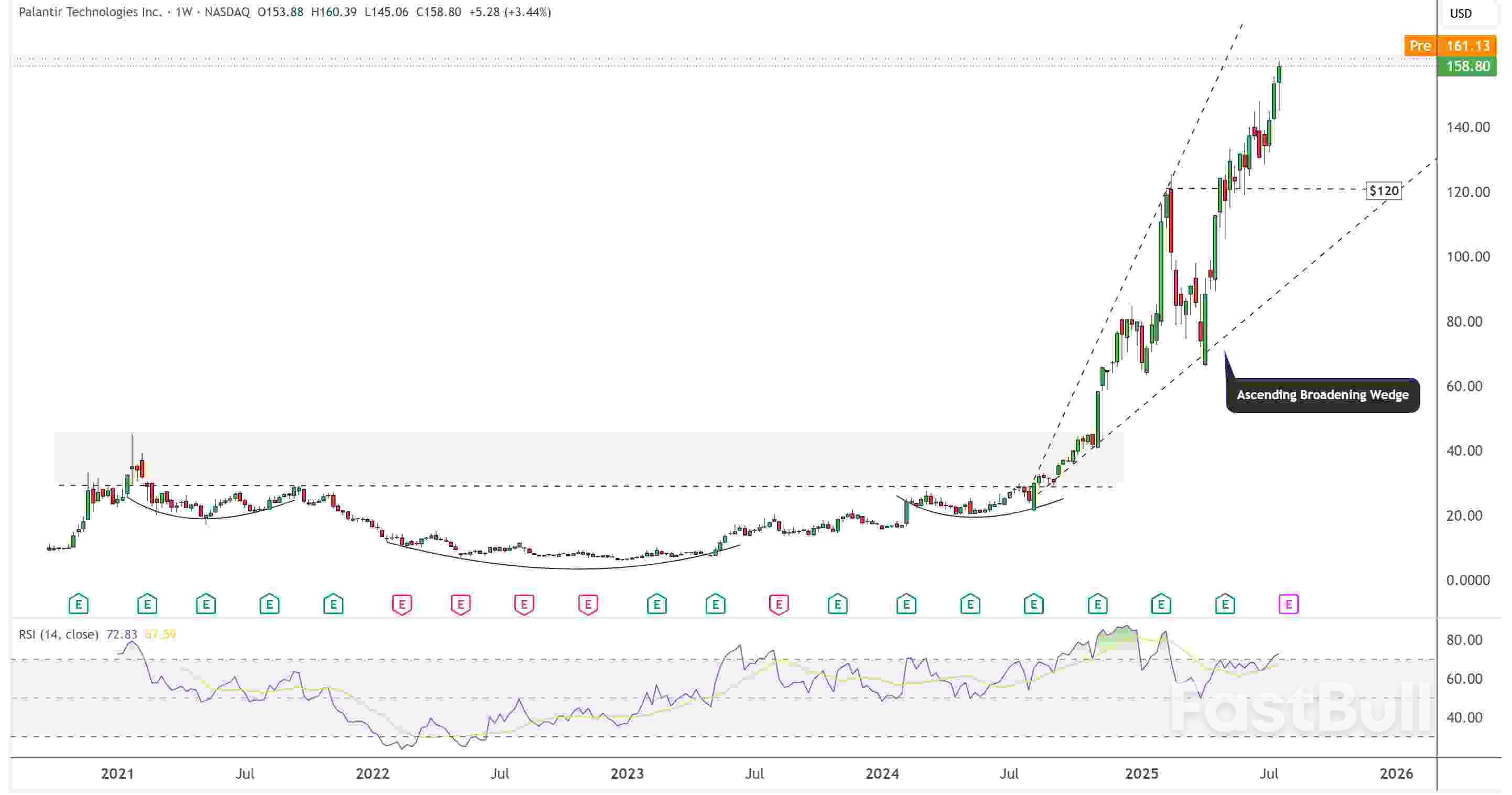Click the green earnings icon under Jul 2021

click(x=268, y=603)
